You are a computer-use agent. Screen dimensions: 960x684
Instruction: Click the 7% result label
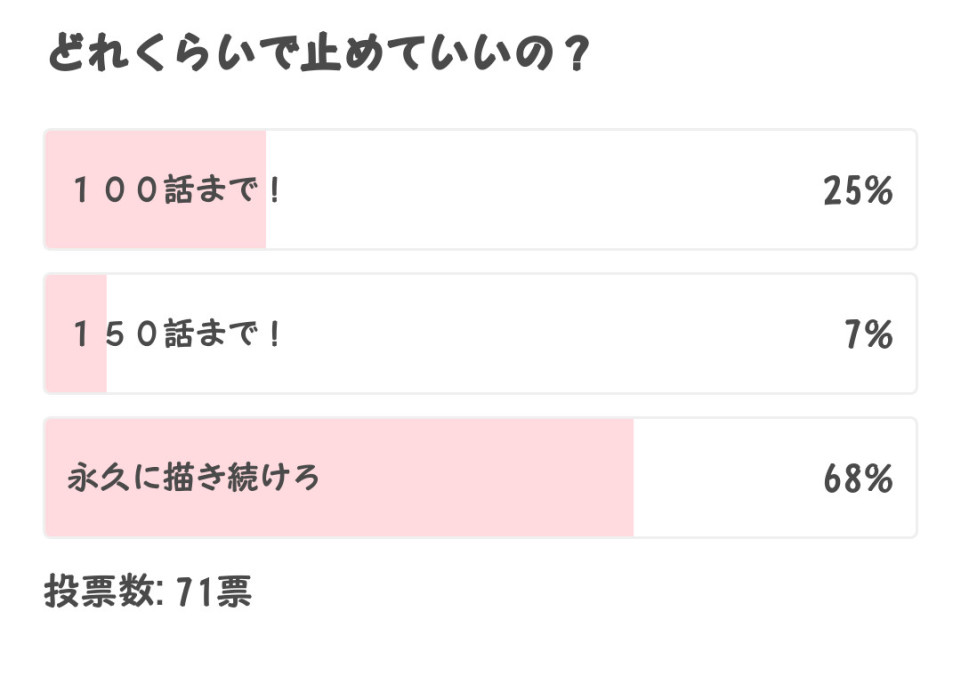point(869,334)
